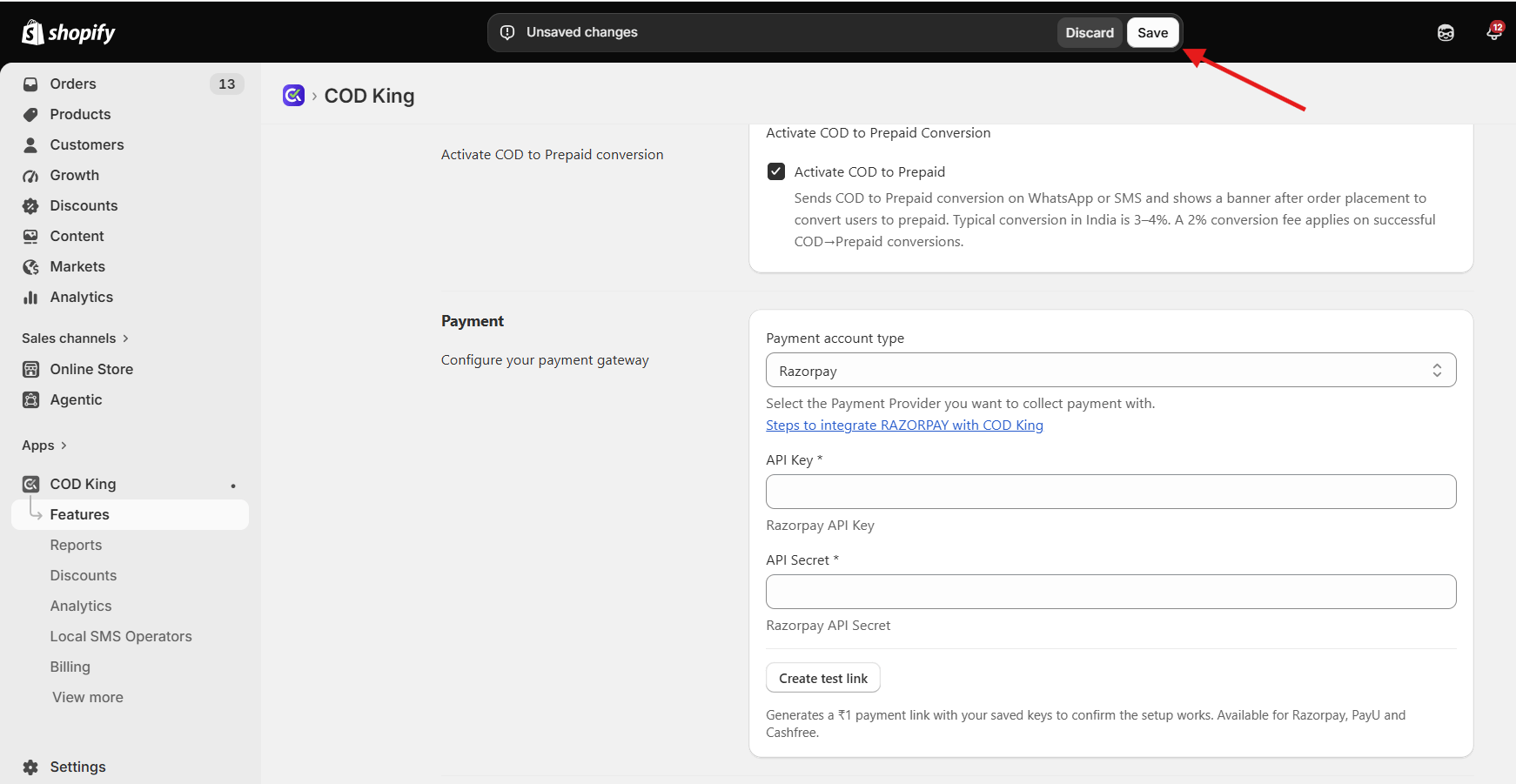
Task: Open the Payment account type dropdown
Action: click(1110, 370)
